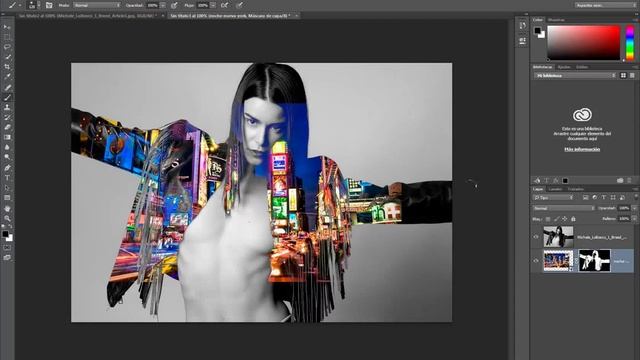This screenshot has width=640, height=360.
Task: Toggle pressure for opacity in options bar
Action: pos(174,5)
